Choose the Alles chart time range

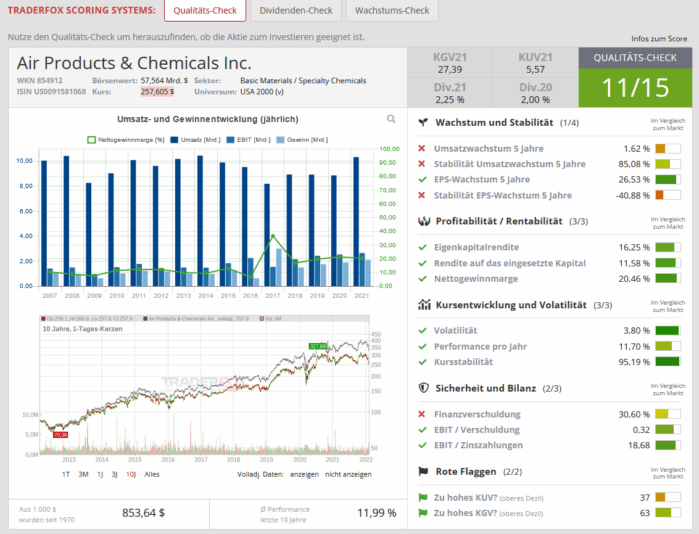click(152, 474)
